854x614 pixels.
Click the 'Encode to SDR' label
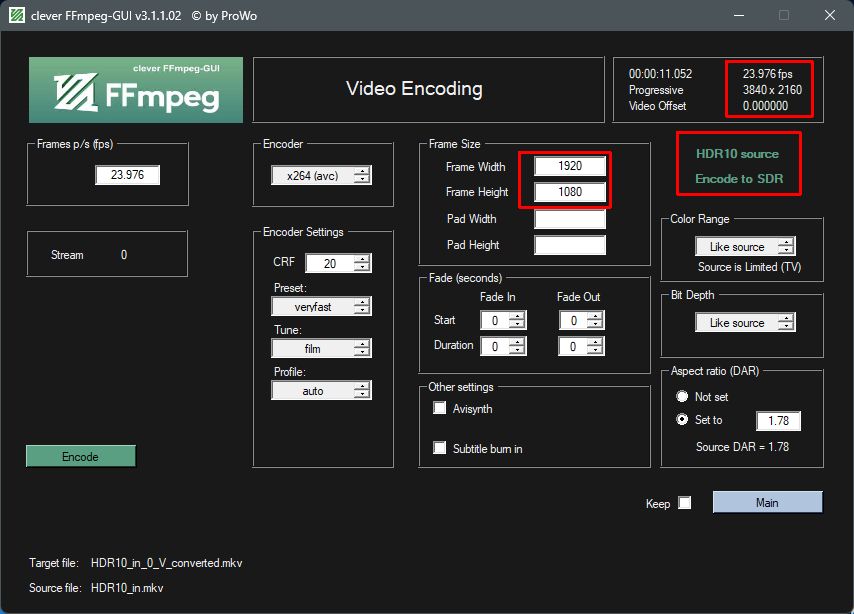tap(739, 179)
